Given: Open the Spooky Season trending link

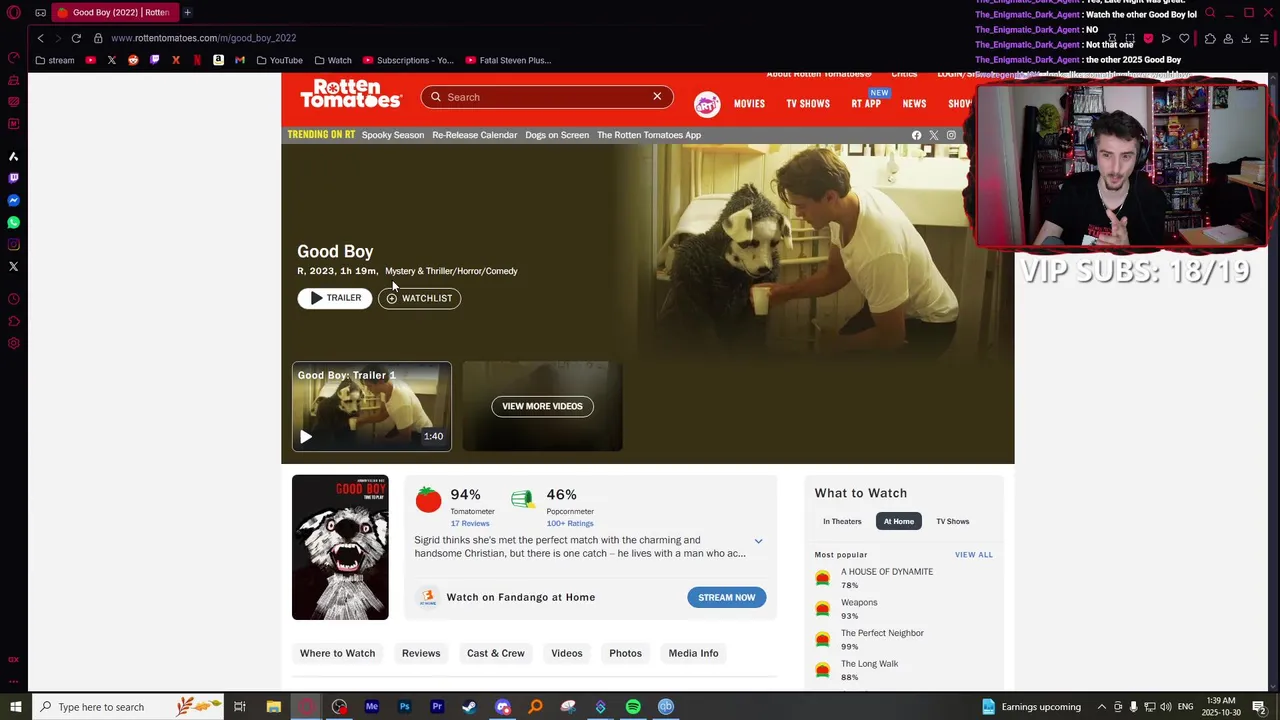Looking at the screenshot, I should click(393, 135).
